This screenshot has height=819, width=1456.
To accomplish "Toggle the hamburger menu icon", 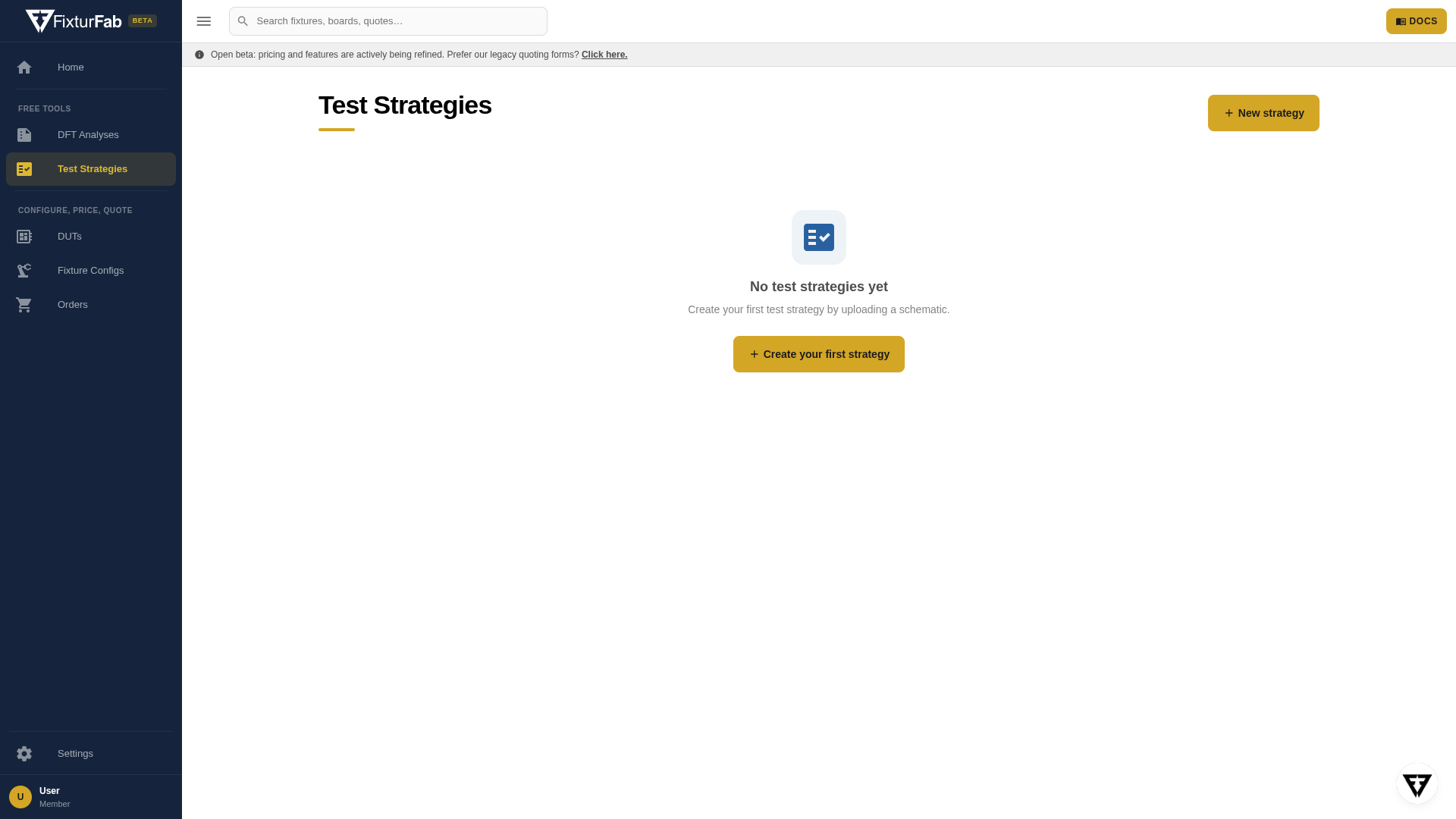I will [204, 21].
